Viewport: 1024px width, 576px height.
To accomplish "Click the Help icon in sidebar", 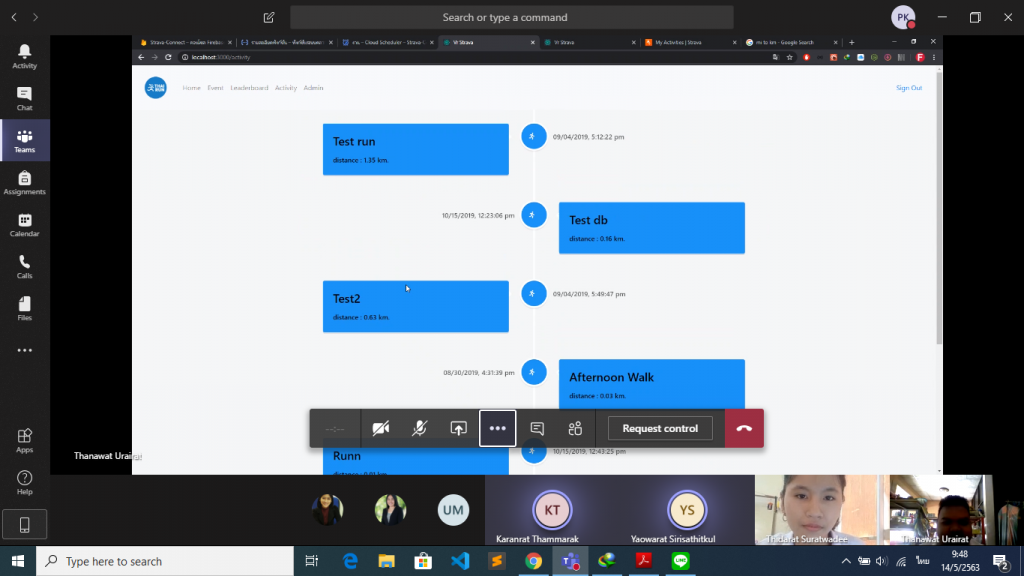I will point(24,482).
